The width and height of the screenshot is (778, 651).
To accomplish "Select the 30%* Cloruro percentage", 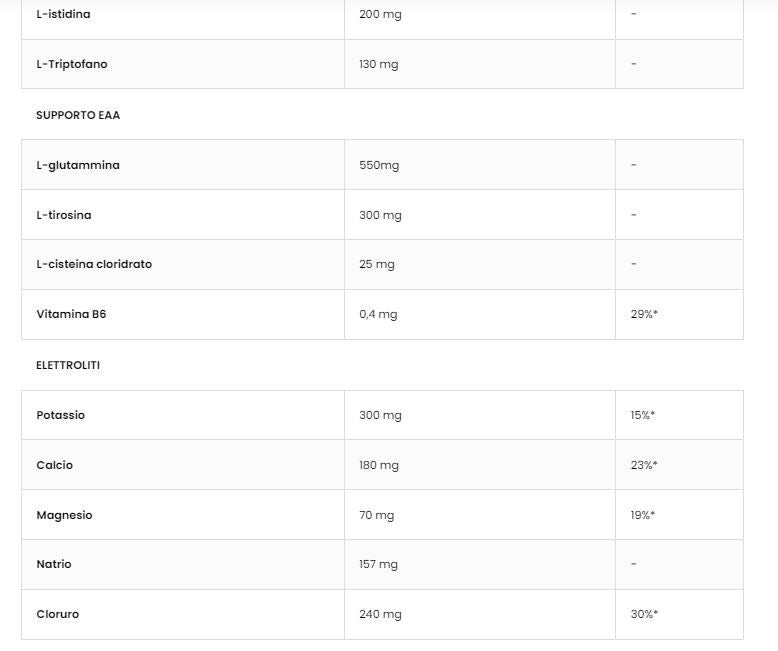I will 644,614.
